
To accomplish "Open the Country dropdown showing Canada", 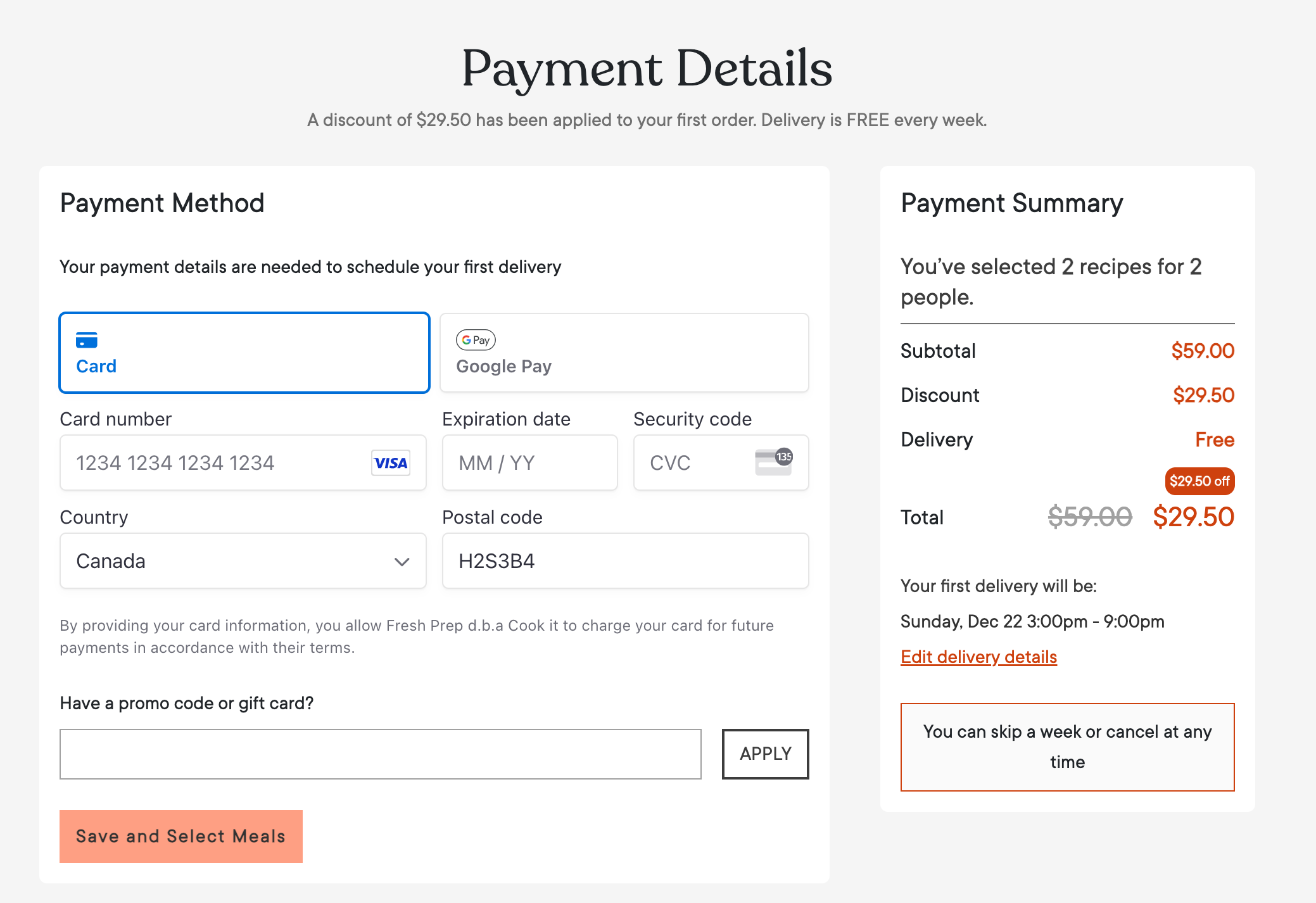I will click(x=243, y=561).
